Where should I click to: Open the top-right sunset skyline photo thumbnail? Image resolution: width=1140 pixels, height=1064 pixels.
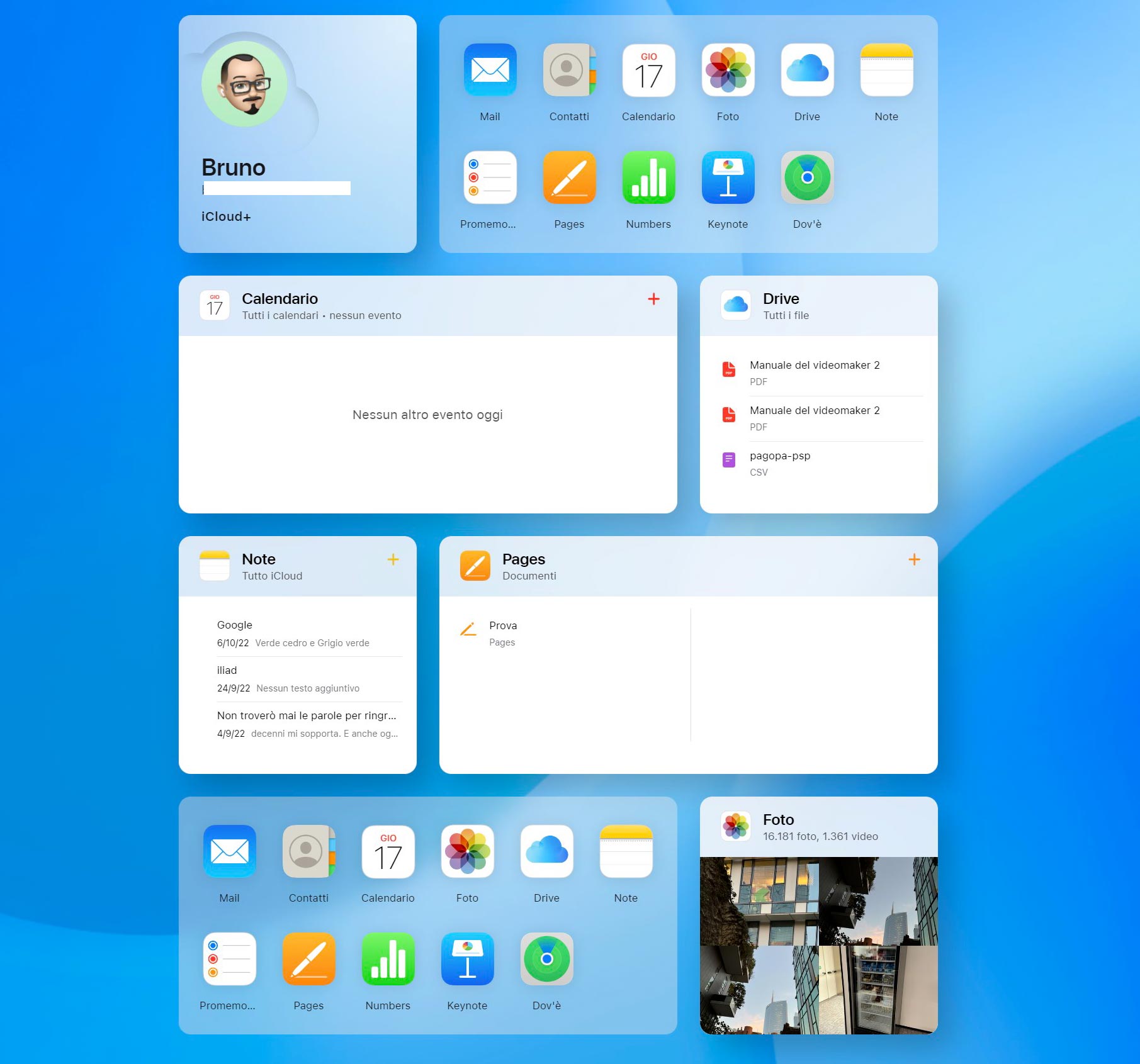pos(879,901)
